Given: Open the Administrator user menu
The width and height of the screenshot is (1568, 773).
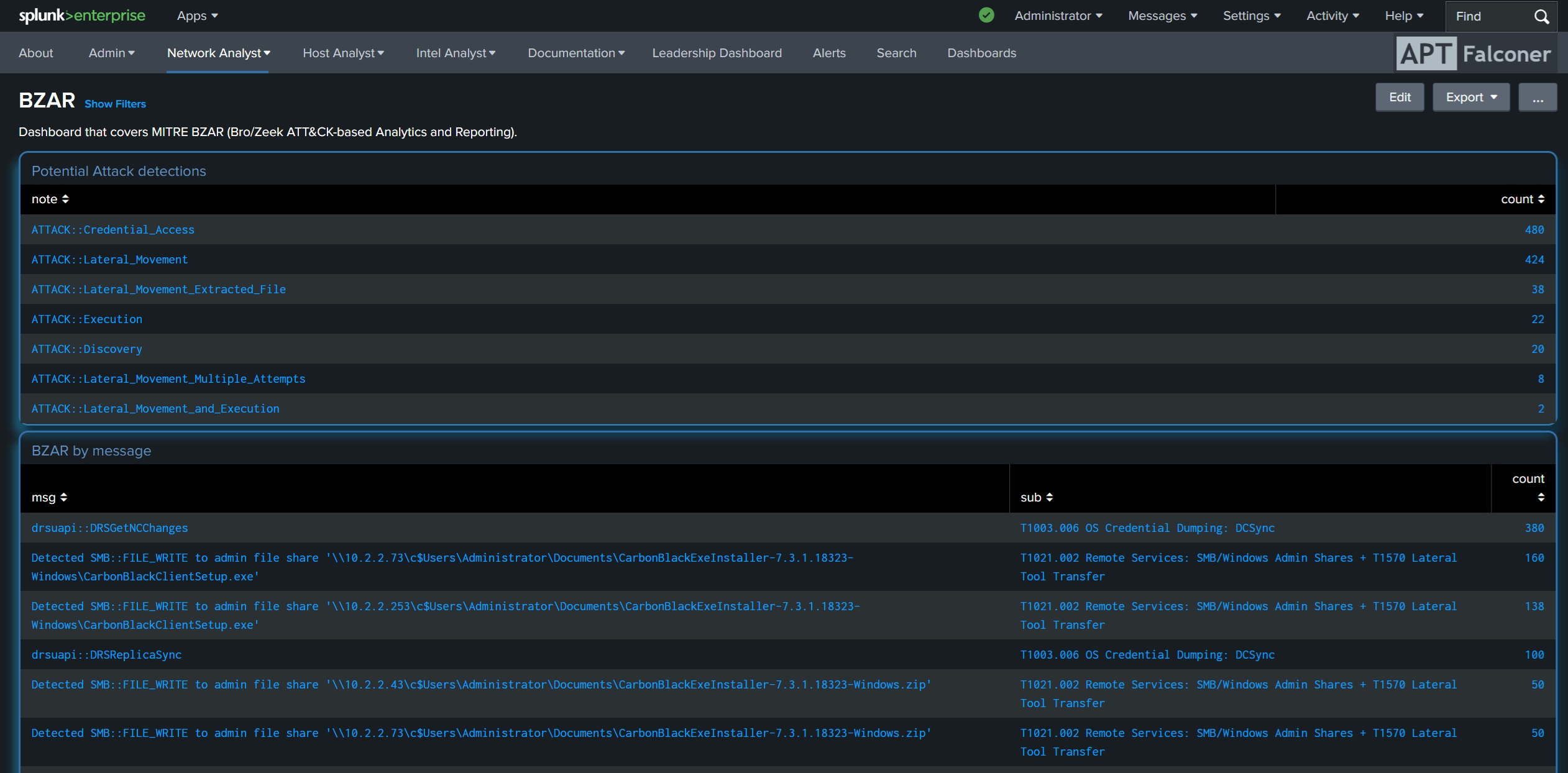Looking at the screenshot, I should (x=1058, y=16).
